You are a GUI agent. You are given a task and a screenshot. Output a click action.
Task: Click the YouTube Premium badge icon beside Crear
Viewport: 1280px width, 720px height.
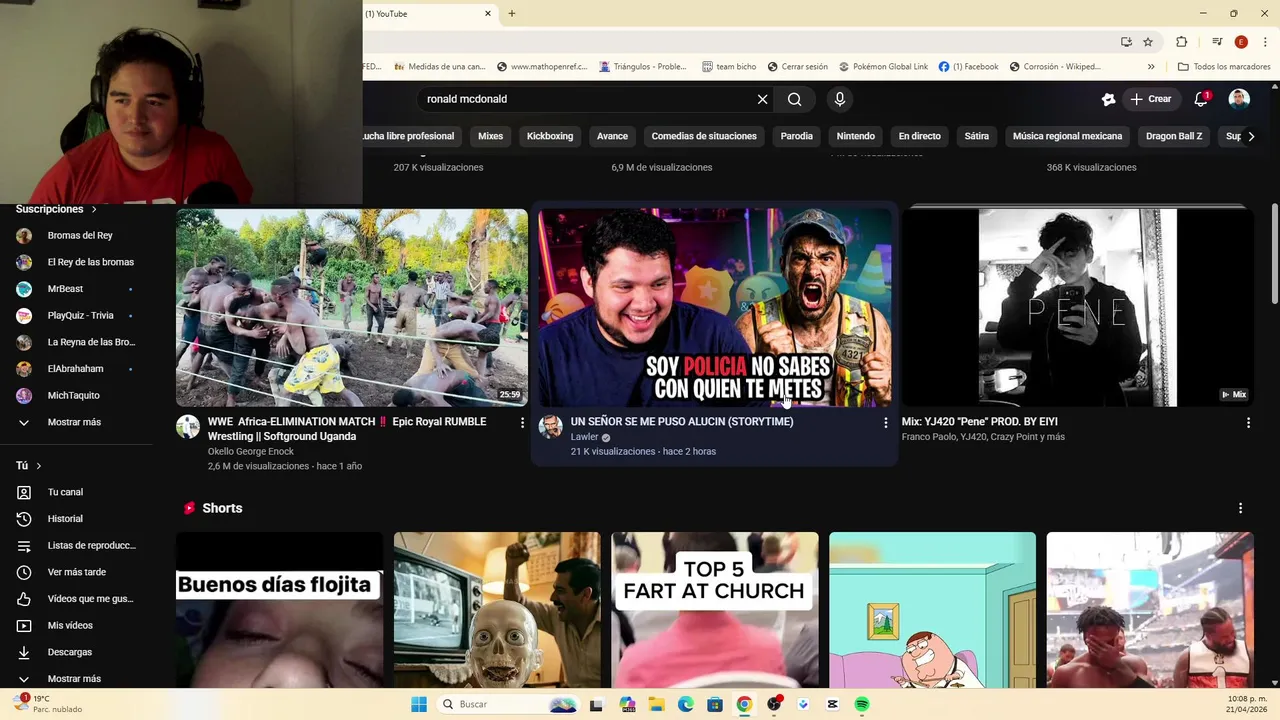(1108, 99)
